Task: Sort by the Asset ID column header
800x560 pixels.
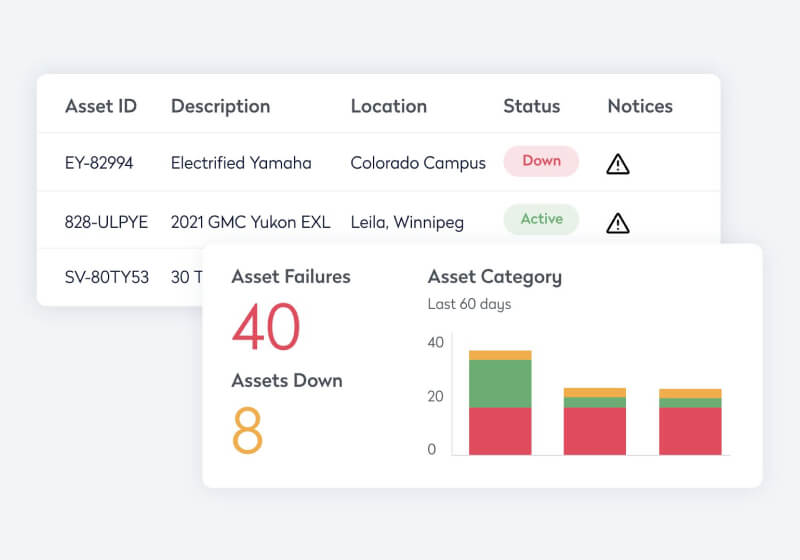Action: [101, 106]
